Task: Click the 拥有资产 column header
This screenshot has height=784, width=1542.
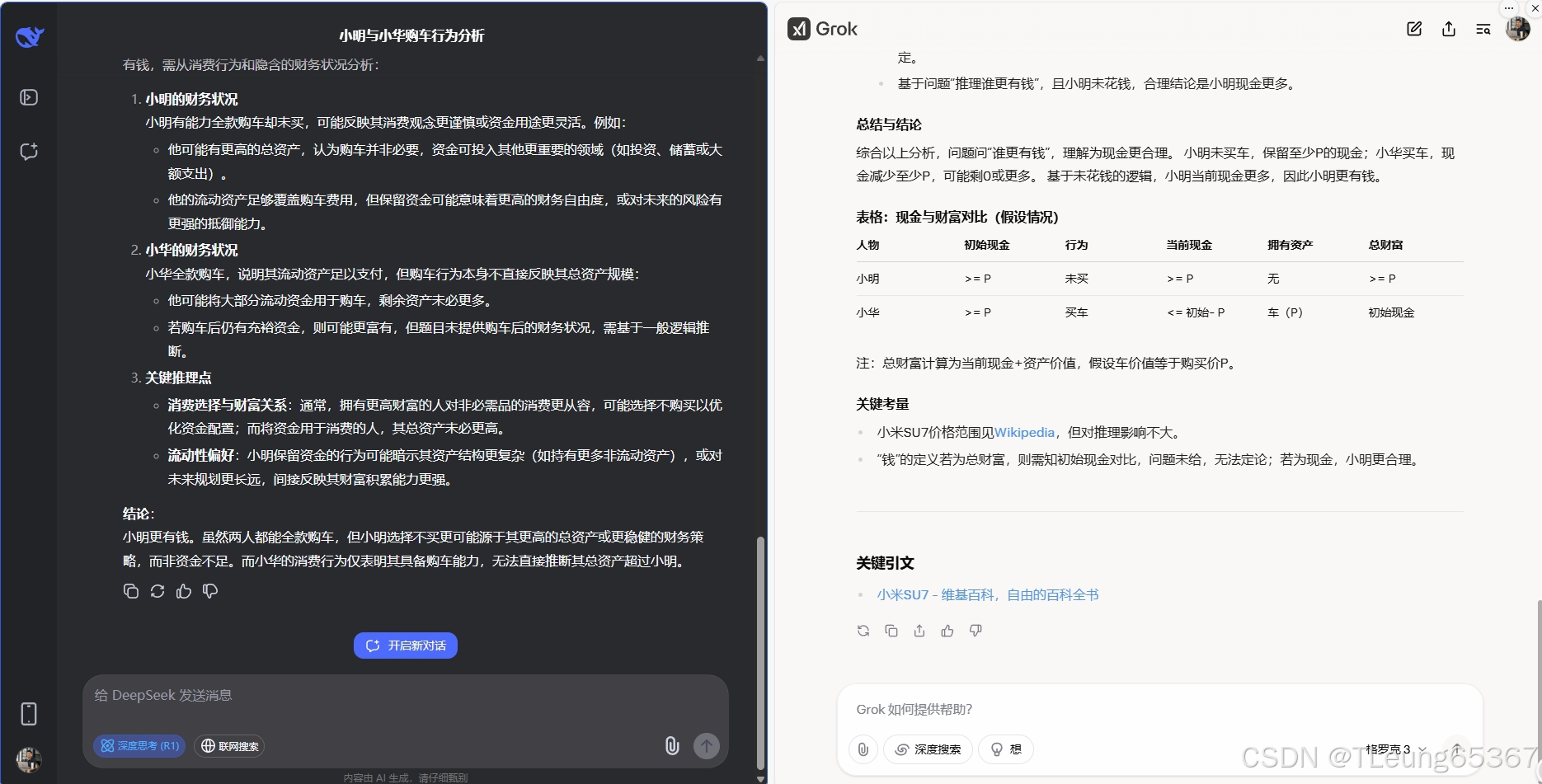Action: (1290, 245)
